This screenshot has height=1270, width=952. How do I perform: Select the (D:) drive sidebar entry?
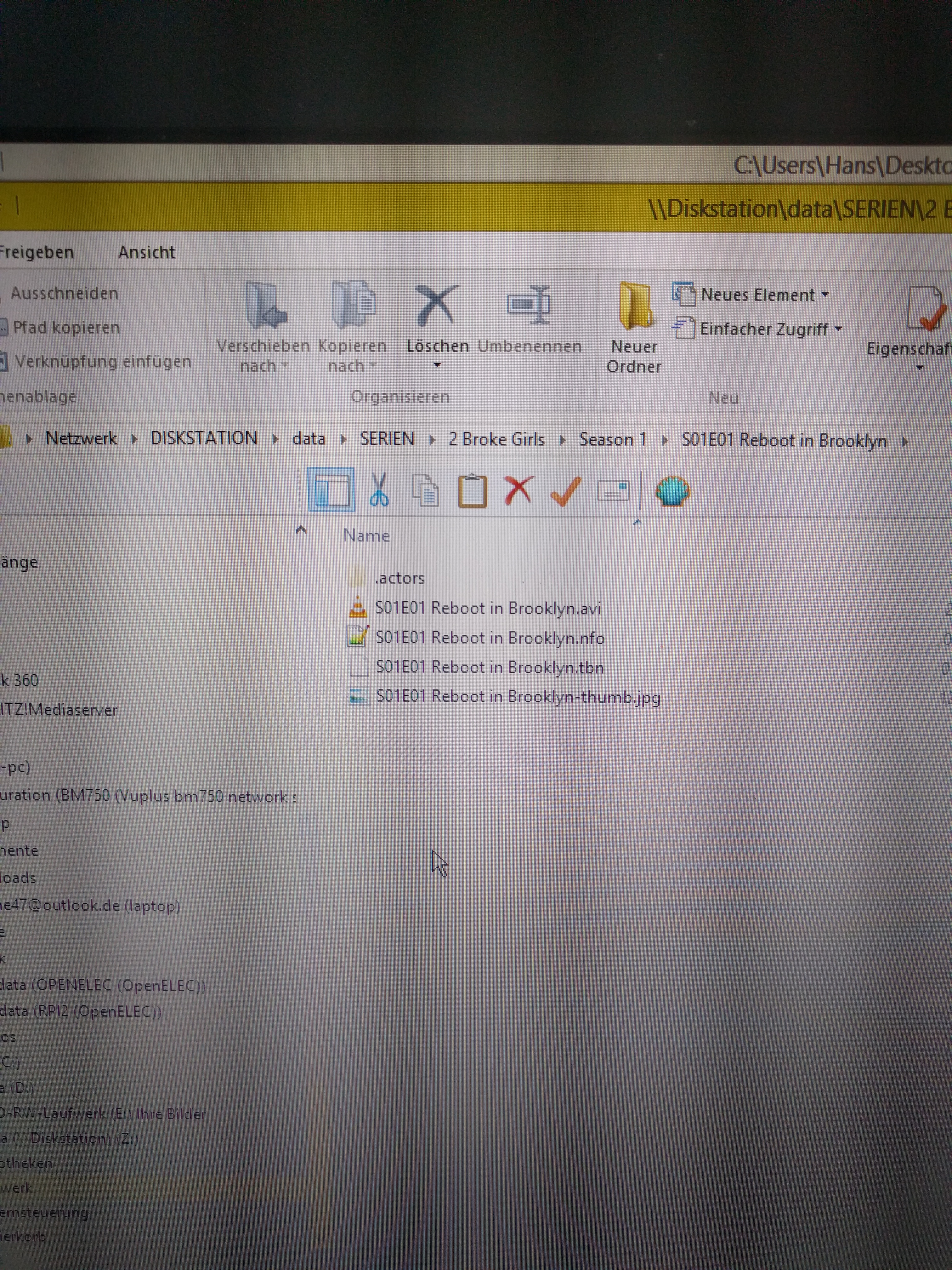click(17, 1087)
